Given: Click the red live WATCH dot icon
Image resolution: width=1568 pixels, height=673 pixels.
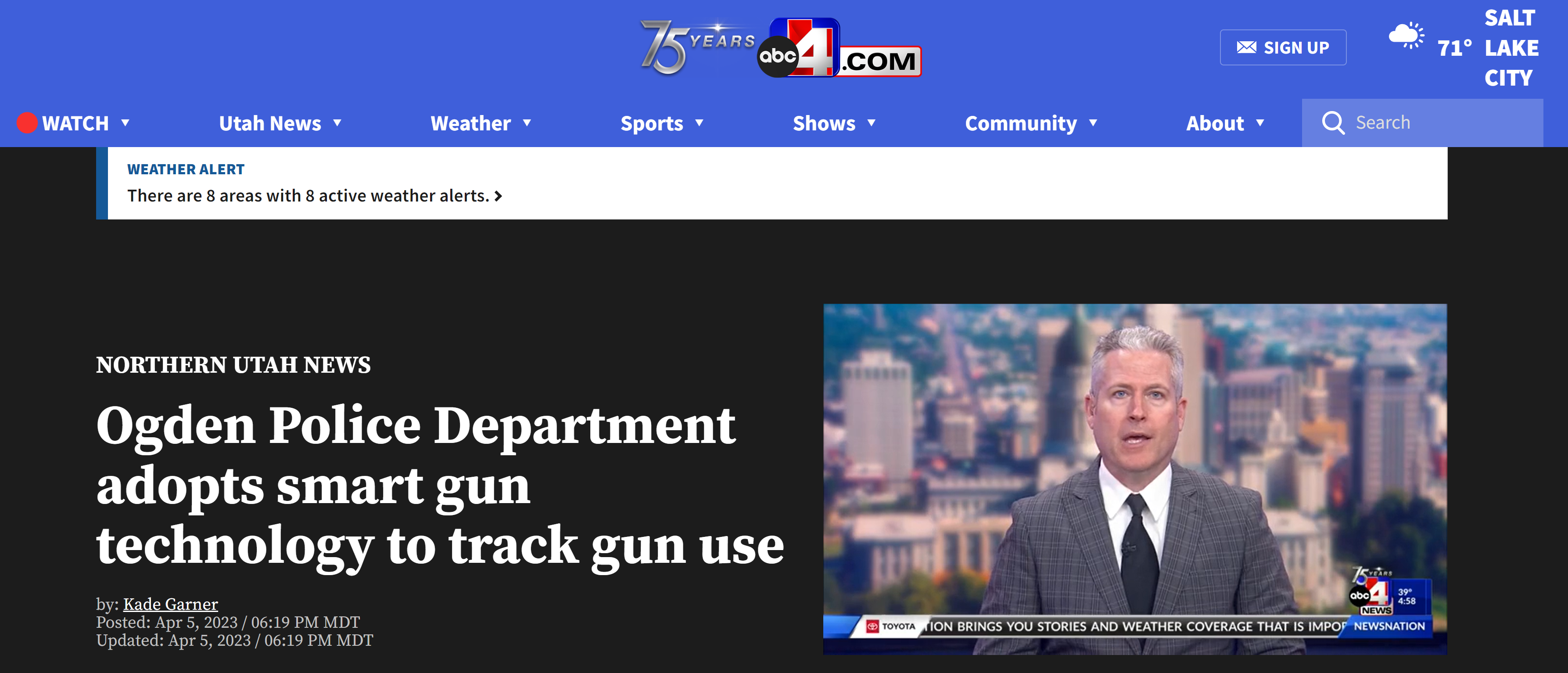Looking at the screenshot, I should (27, 123).
